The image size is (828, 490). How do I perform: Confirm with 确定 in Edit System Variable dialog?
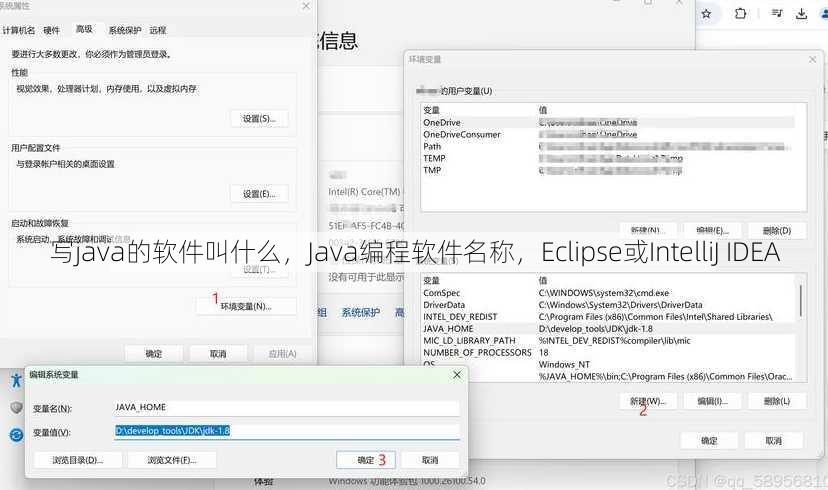[366, 460]
